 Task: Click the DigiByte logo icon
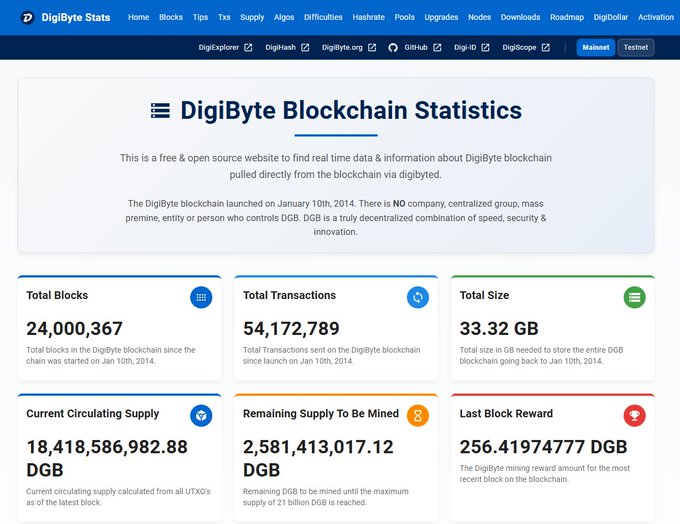[x=27, y=17]
